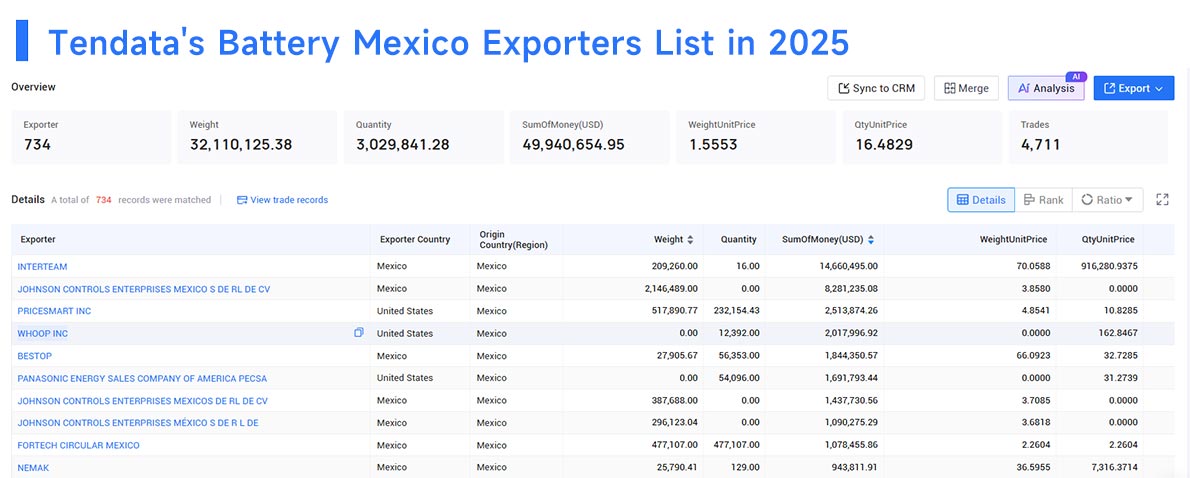Click United States country cell in PRICESMART row
The image size is (1190, 478).
[x=405, y=311]
